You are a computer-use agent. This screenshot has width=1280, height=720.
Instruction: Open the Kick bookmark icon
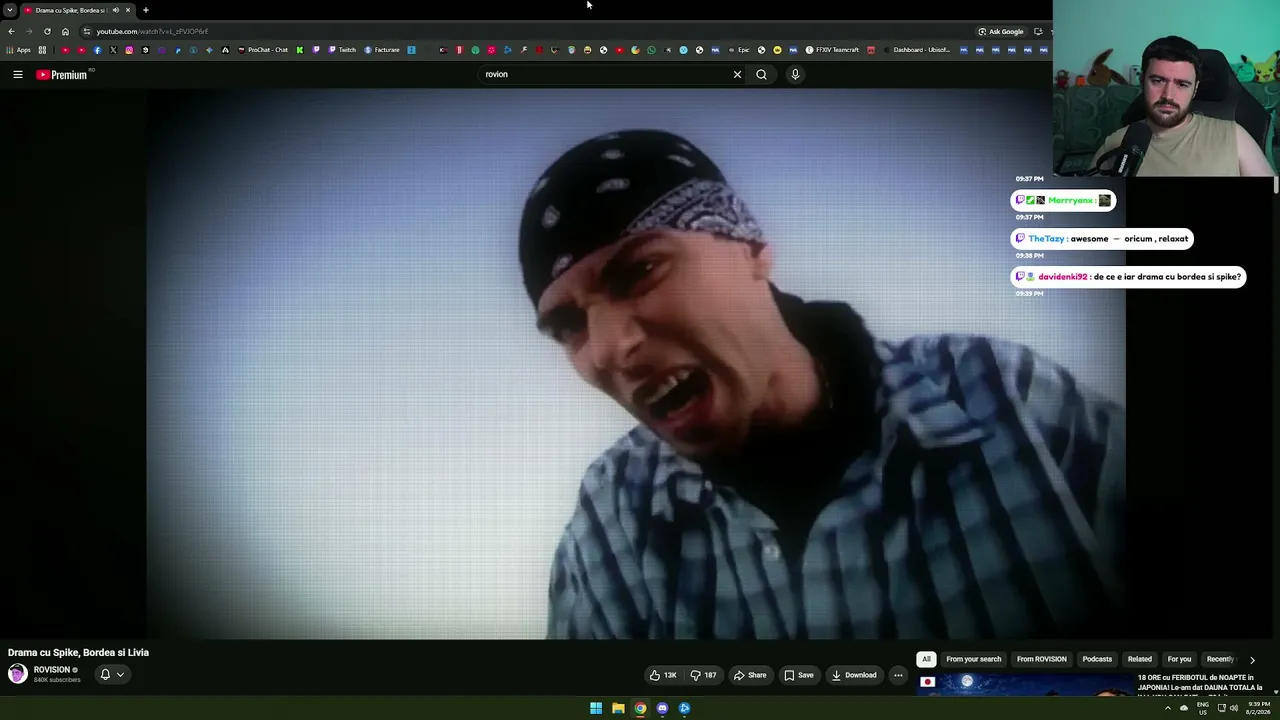pyautogui.click(x=299, y=50)
